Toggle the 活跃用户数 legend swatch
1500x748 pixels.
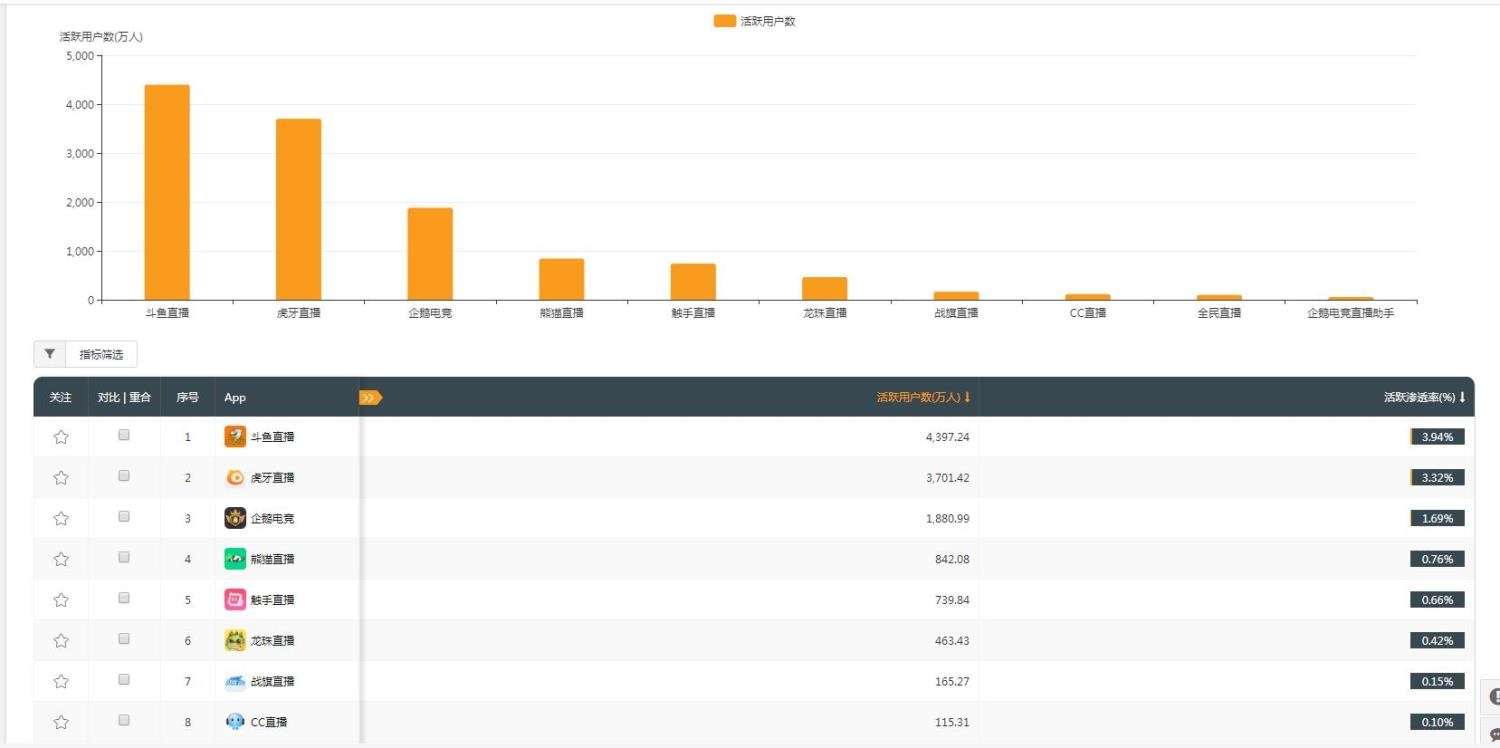pos(724,21)
